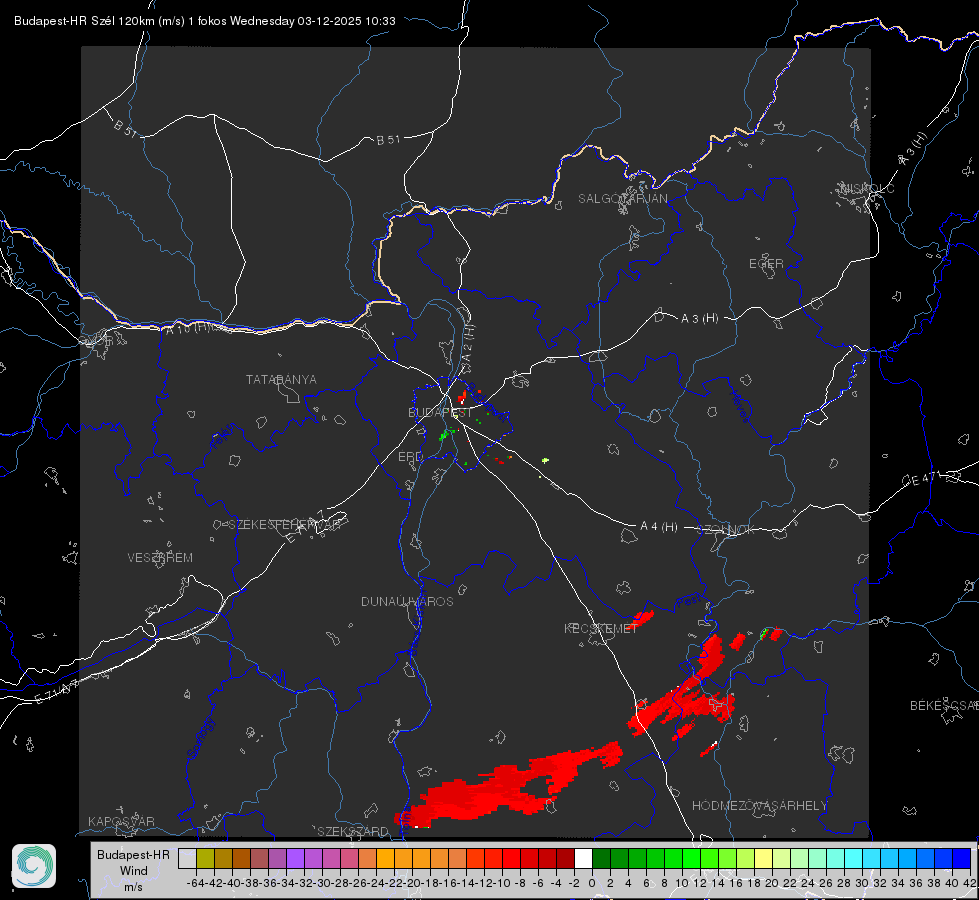Click the title text with date 03-12-2025 10:33
Screen dimensions: 979x900
pyautogui.click(x=205, y=21)
